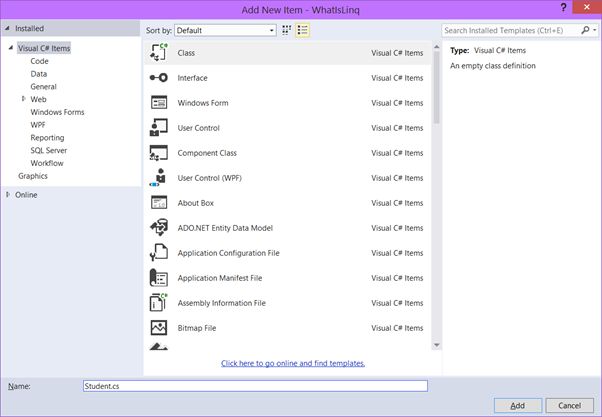Viewport: 602px width, 417px height.
Task: Expand the Web tree node
Action: (23, 99)
